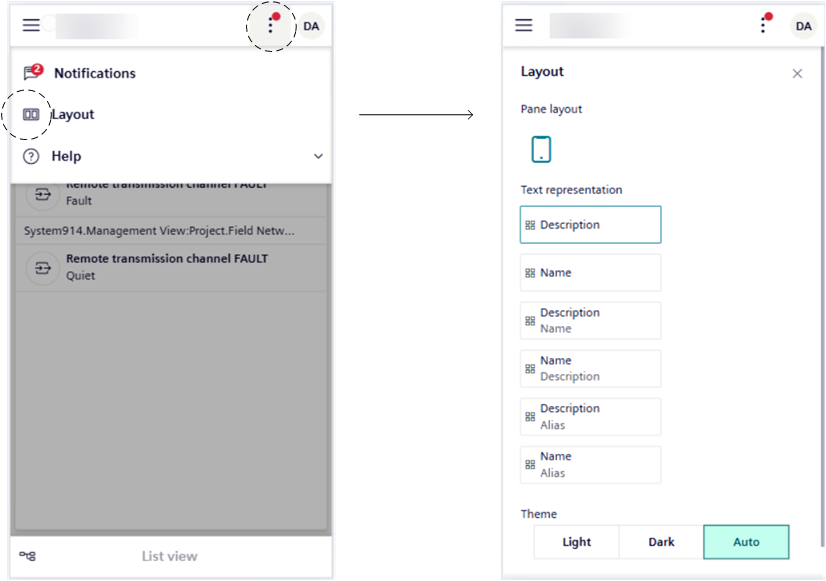Open Notifications menu entry
The width and height of the screenshot is (826, 581).
coord(94,73)
